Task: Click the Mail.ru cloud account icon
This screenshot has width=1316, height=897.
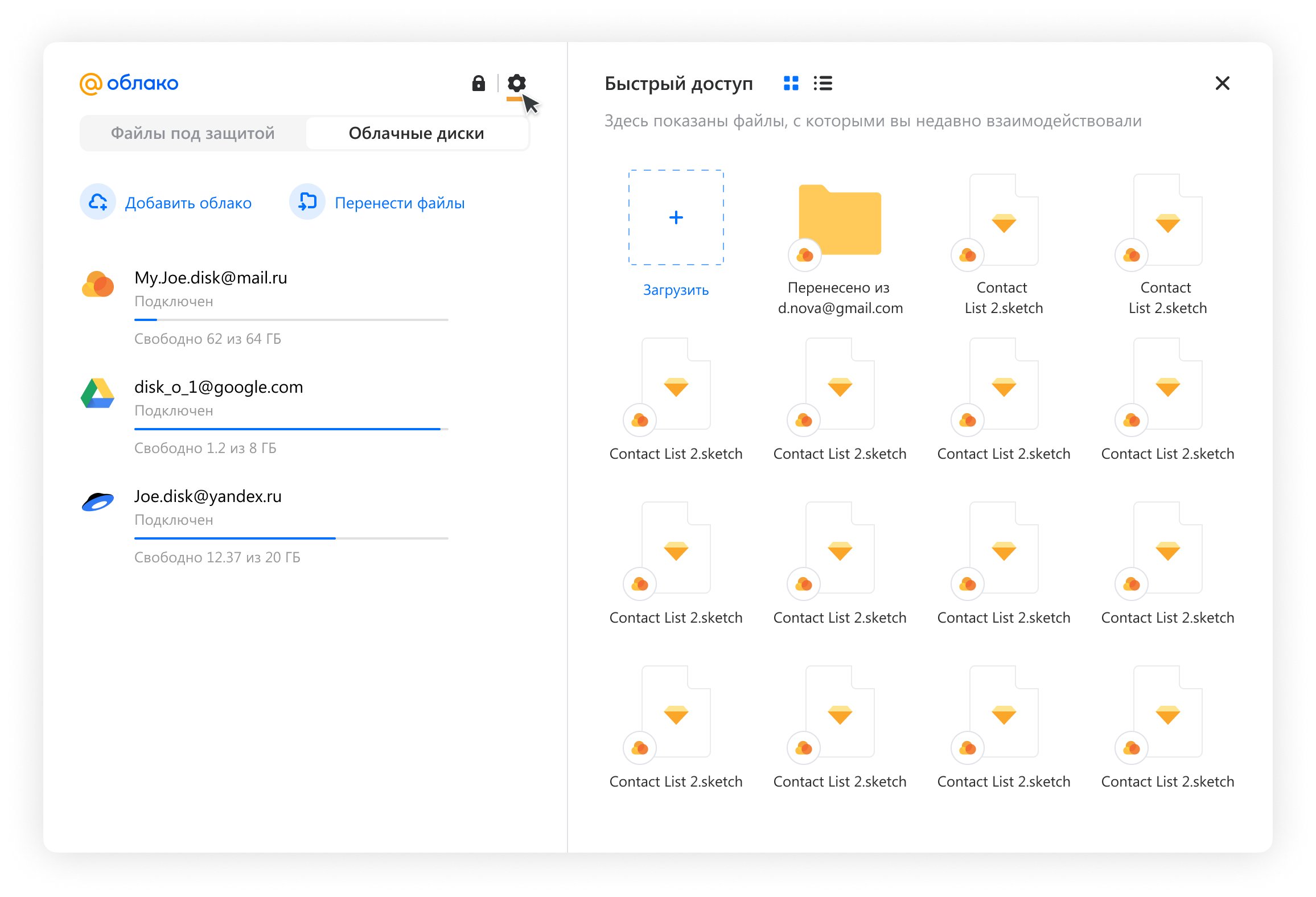Action: pyautogui.click(x=98, y=284)
